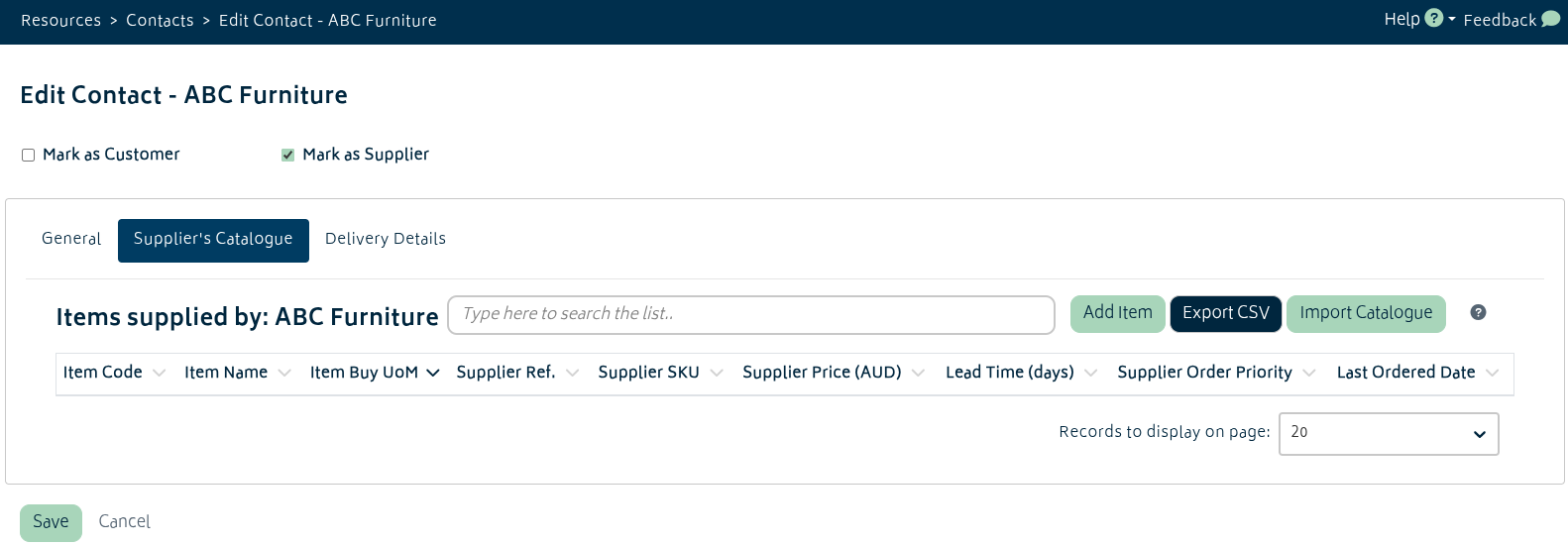
Task: Expand the Supplier Price (AUD) column chevron
Action: click(x=918, y=374)
